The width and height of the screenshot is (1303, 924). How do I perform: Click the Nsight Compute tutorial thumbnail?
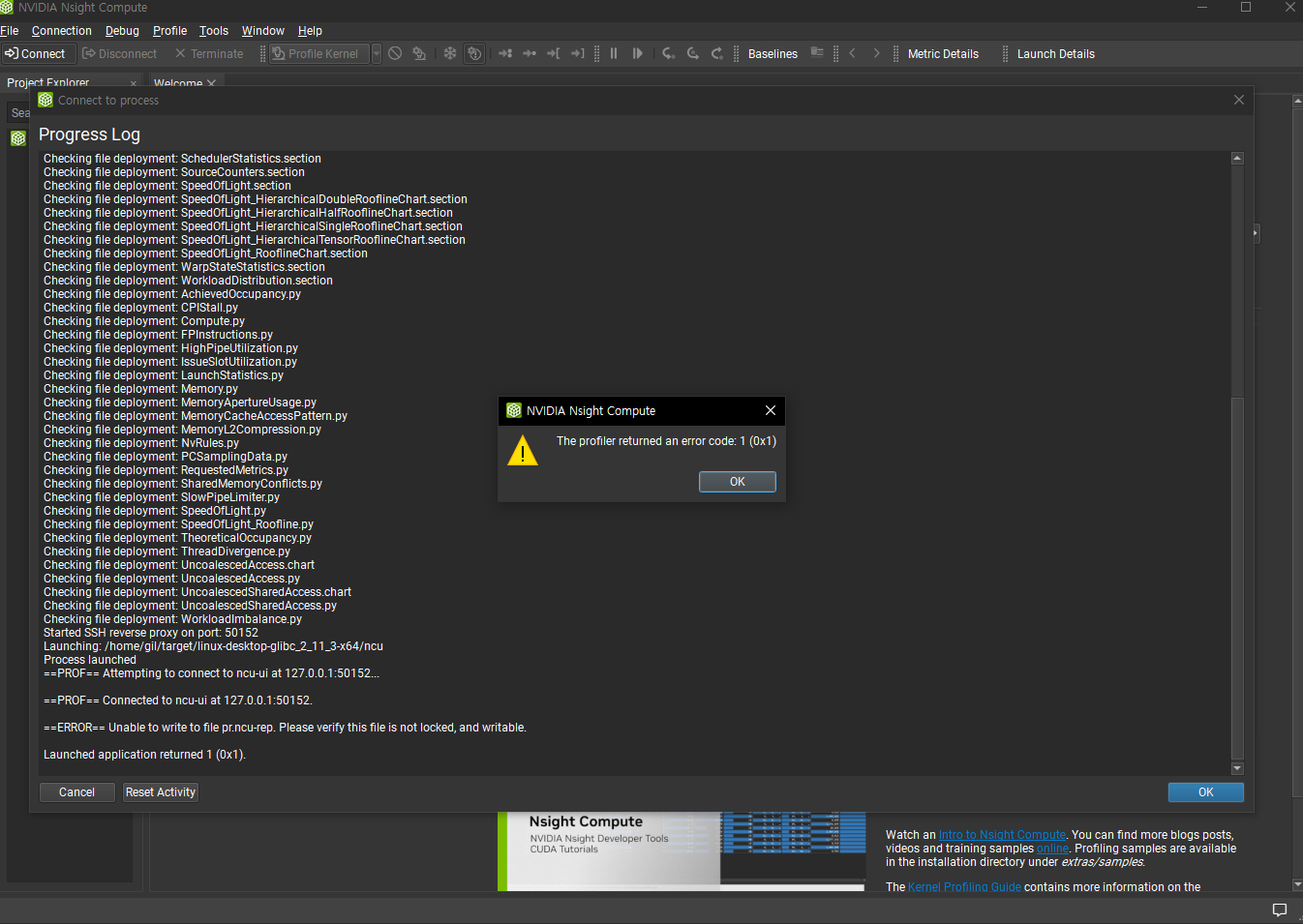point(682,851)
